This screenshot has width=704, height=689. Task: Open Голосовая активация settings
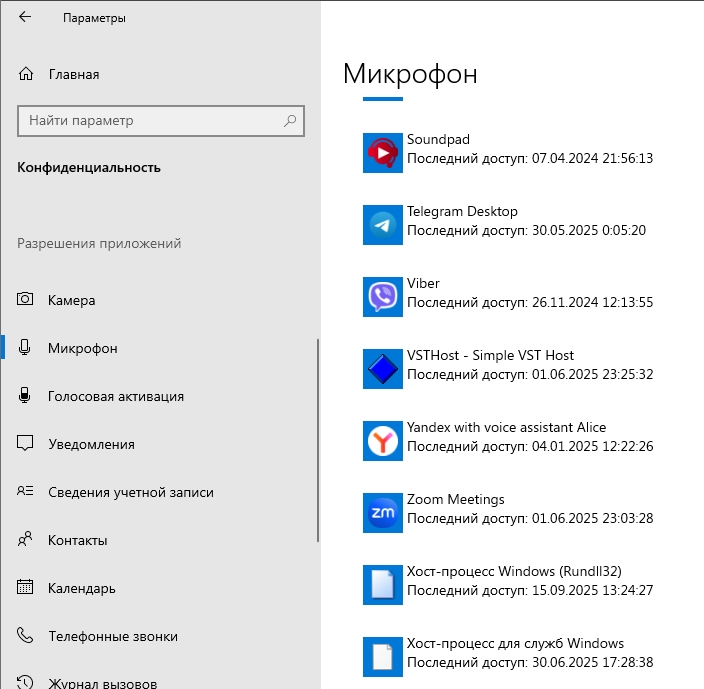tap(115, 396)
